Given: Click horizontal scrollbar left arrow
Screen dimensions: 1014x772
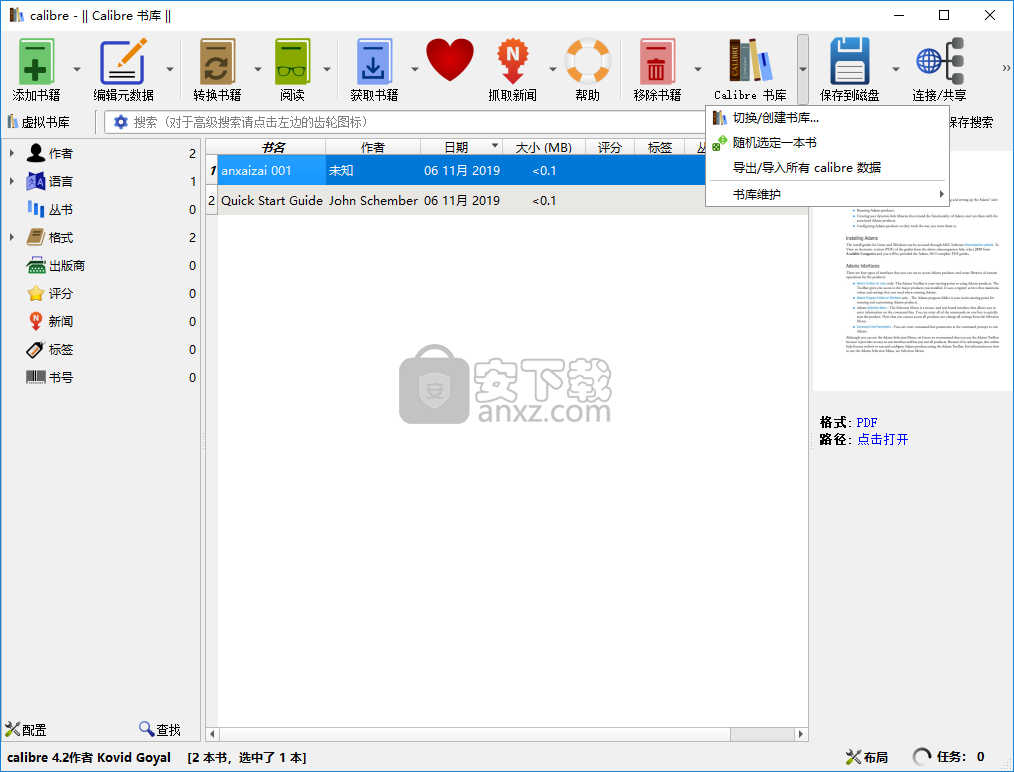Looking at the screenshot, I should pos(212,734).
